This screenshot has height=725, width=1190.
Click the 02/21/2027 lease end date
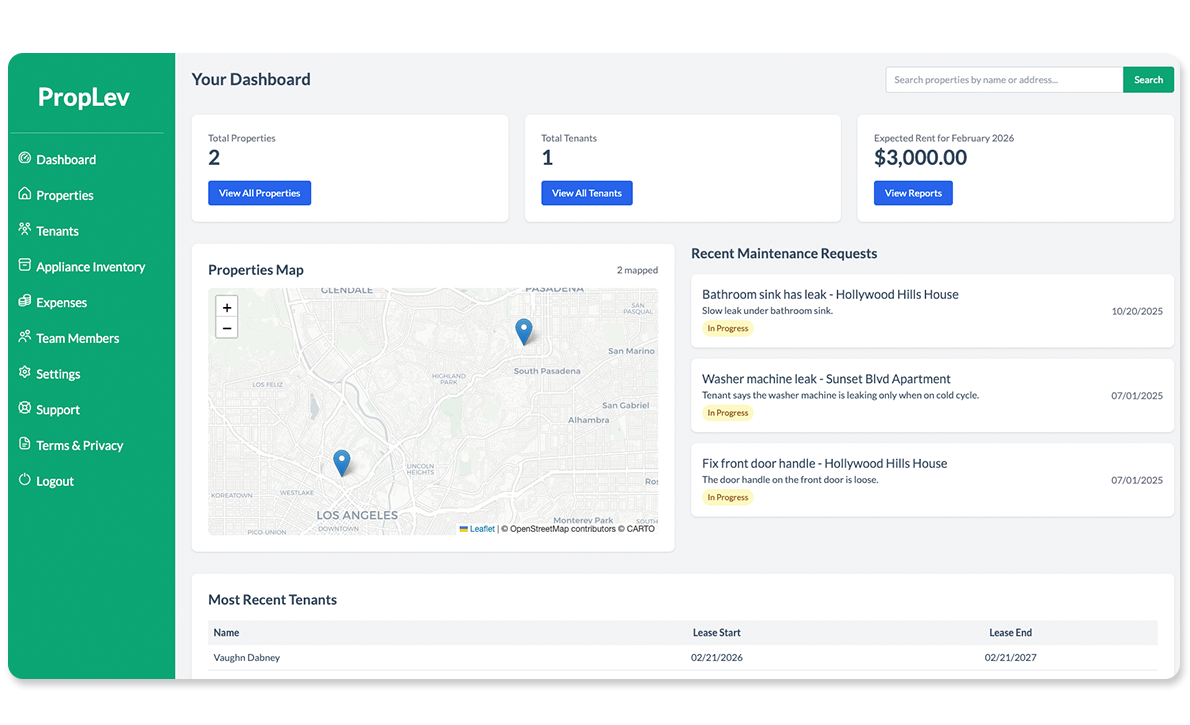[x=1010, y=657]
